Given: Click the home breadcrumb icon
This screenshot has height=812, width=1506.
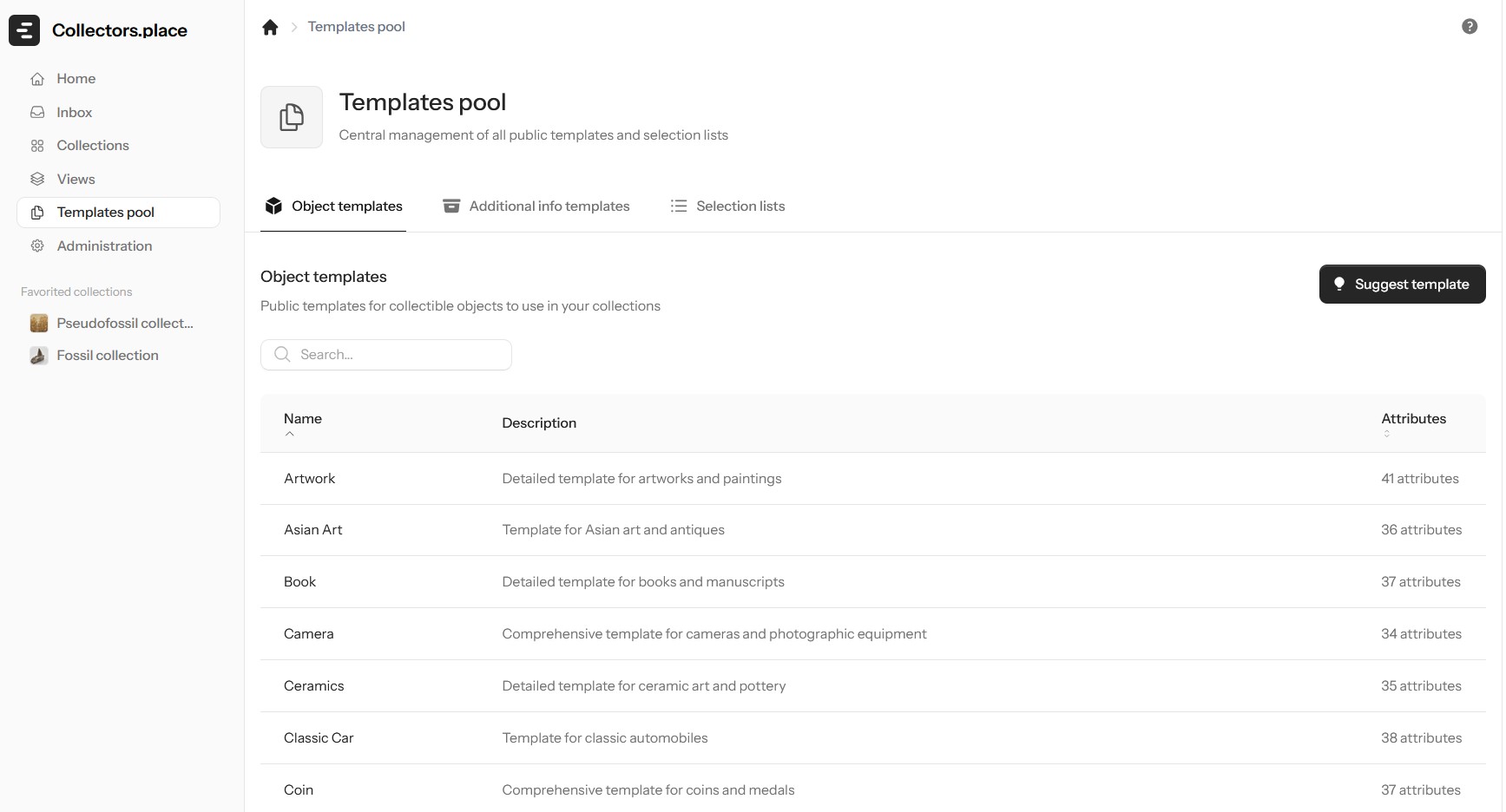Looking at the screenshot, I should click(270, 27).
